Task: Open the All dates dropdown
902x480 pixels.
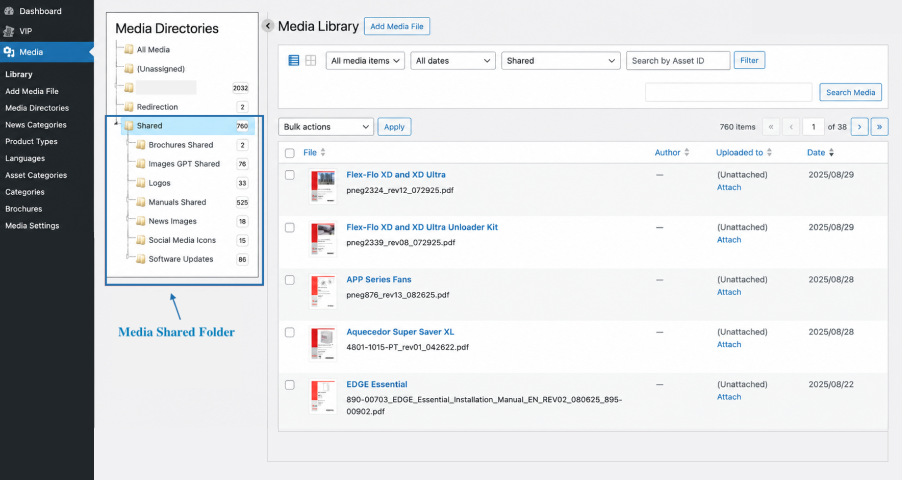Action: tap(453, 60)
